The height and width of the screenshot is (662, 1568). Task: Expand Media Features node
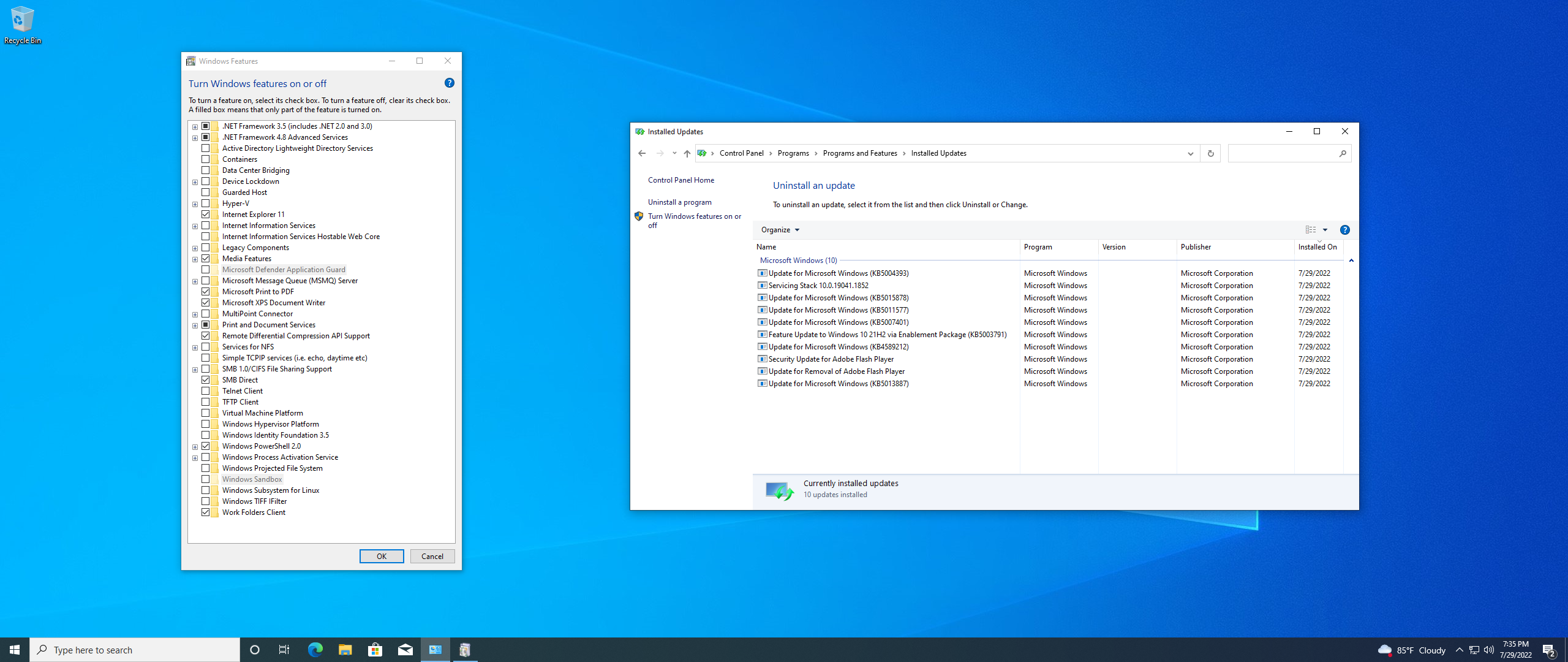pos(195,259)
